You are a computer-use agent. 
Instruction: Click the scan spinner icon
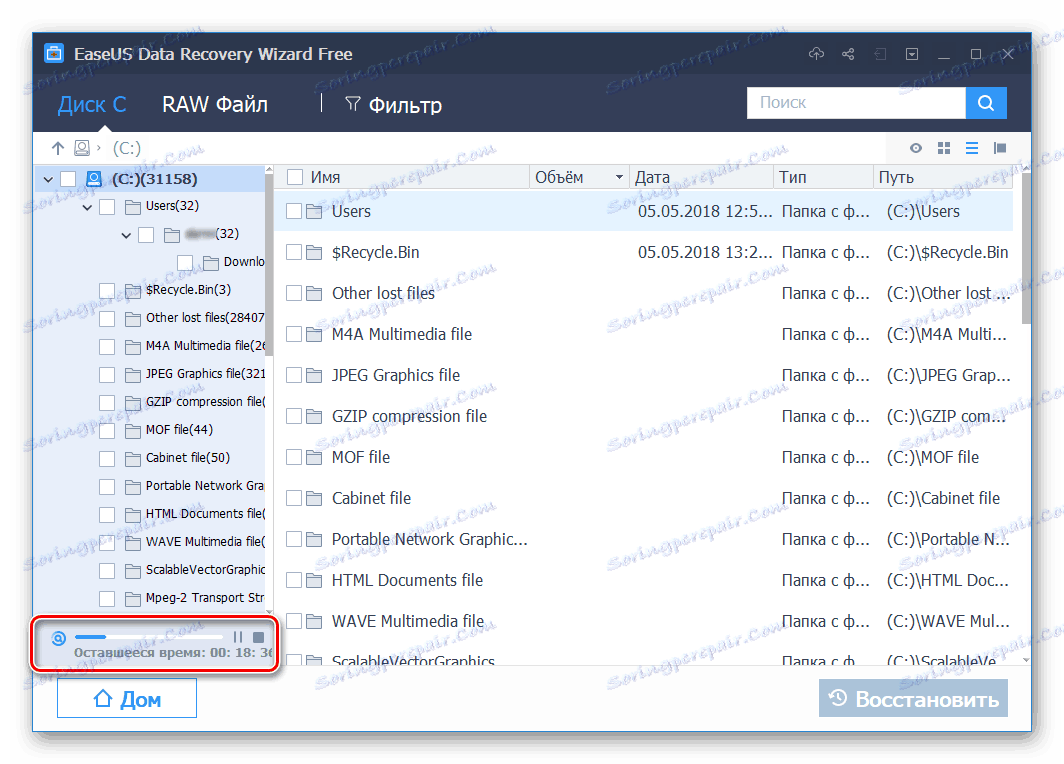59,638
